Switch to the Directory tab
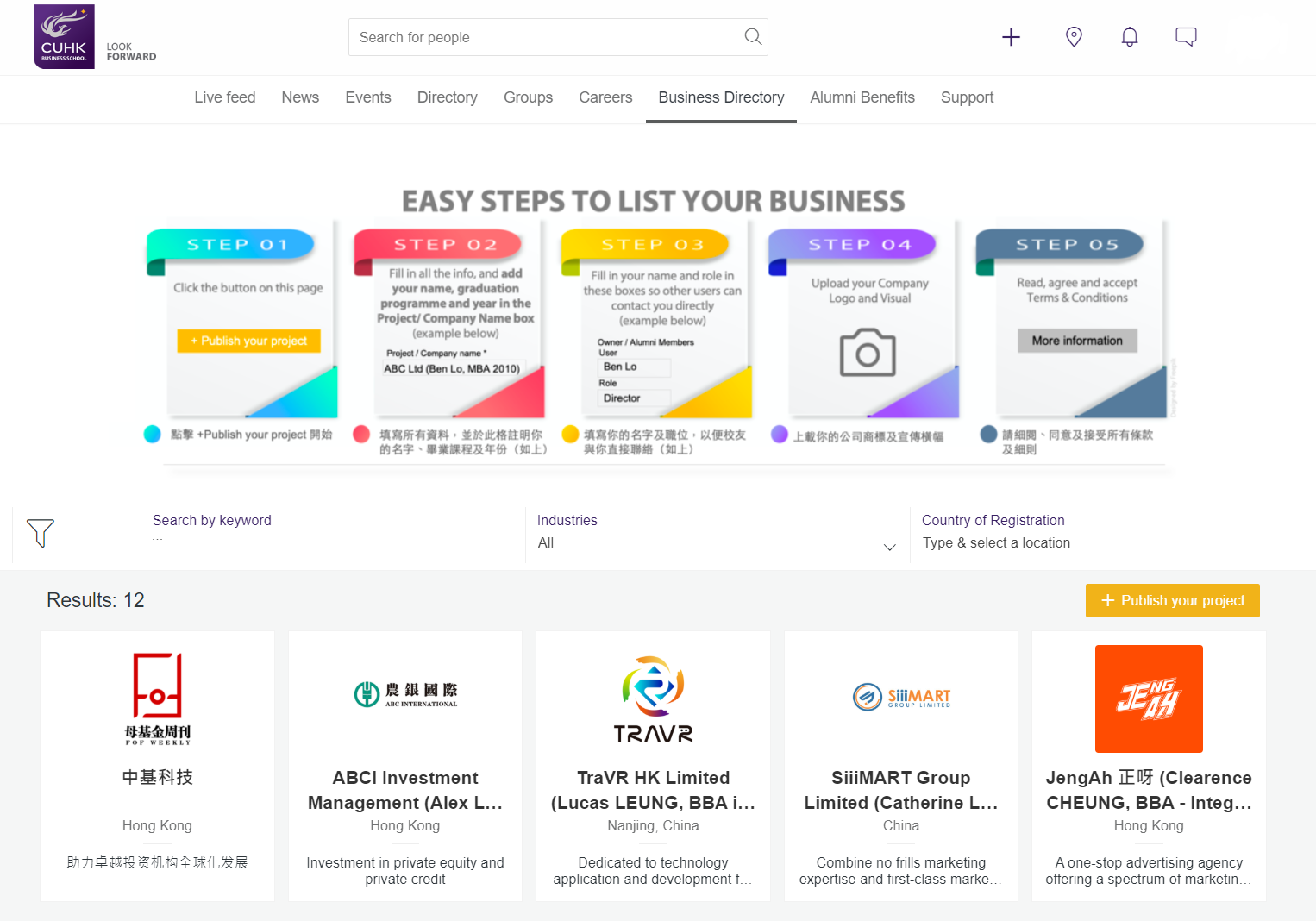Viewport: 1316px width, 921px height. [x=448, y=97]
